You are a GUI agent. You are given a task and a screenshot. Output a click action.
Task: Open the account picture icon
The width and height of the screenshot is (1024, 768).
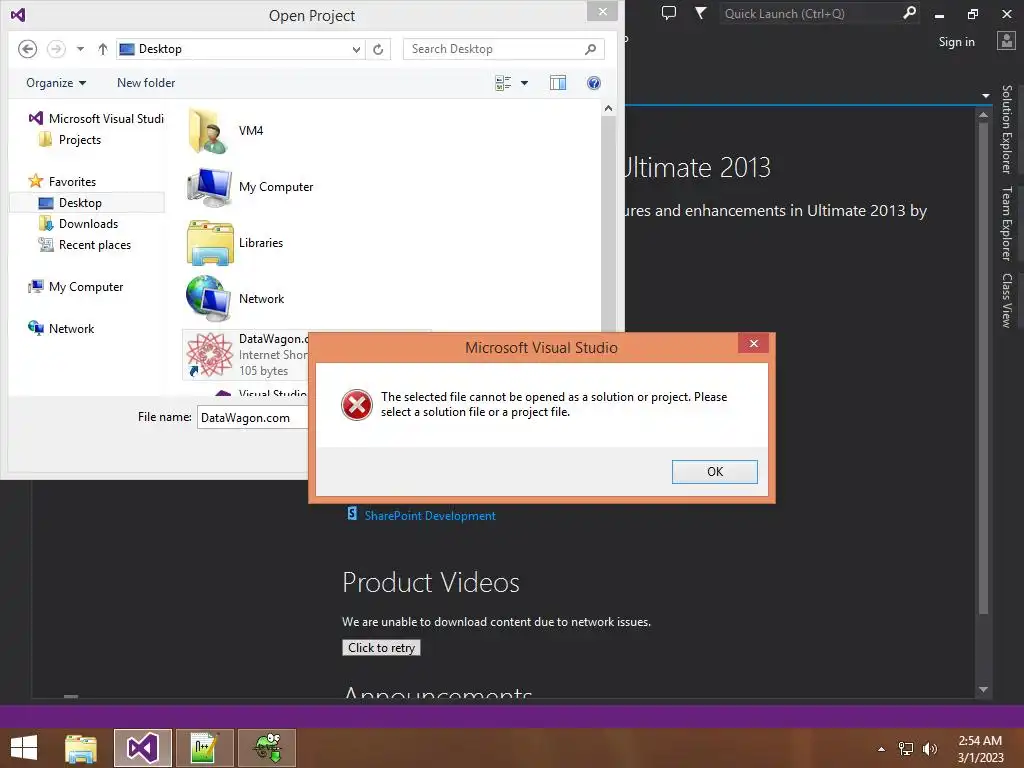coord(1006,40)
